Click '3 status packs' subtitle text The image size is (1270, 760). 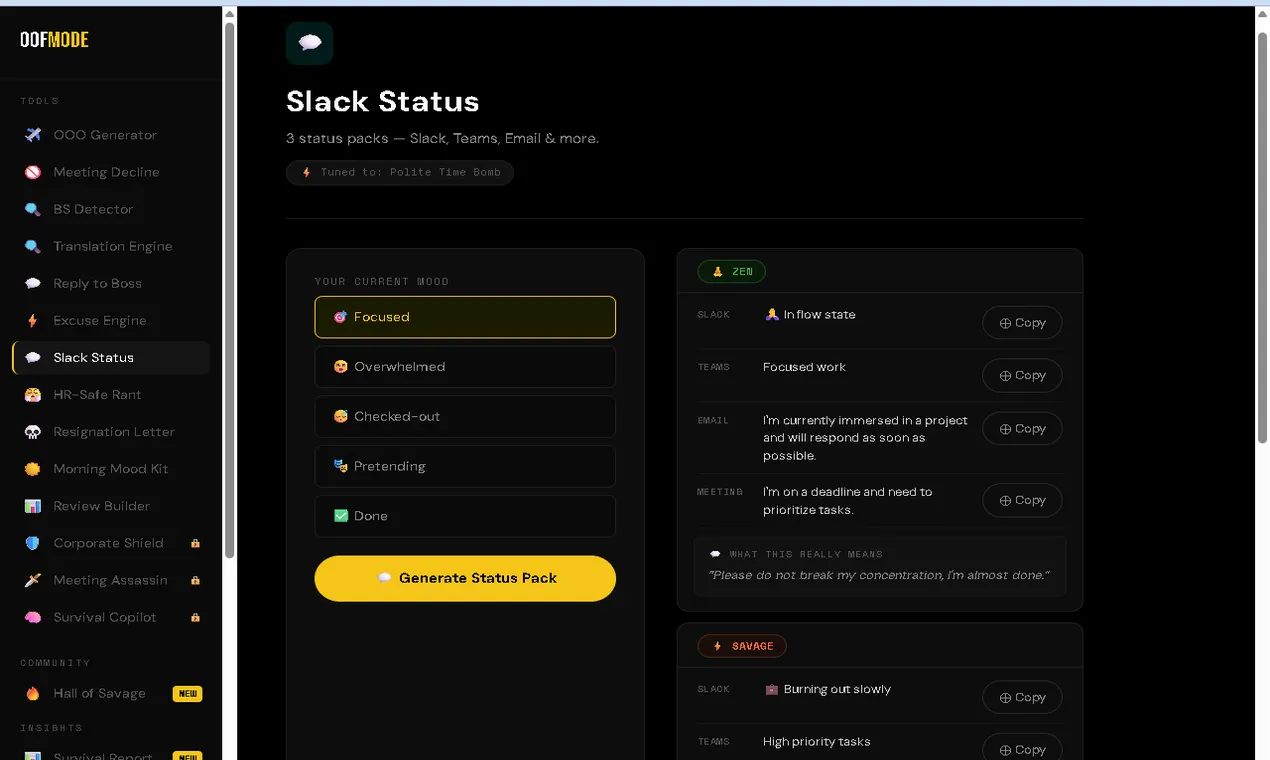tap(442, 138)
